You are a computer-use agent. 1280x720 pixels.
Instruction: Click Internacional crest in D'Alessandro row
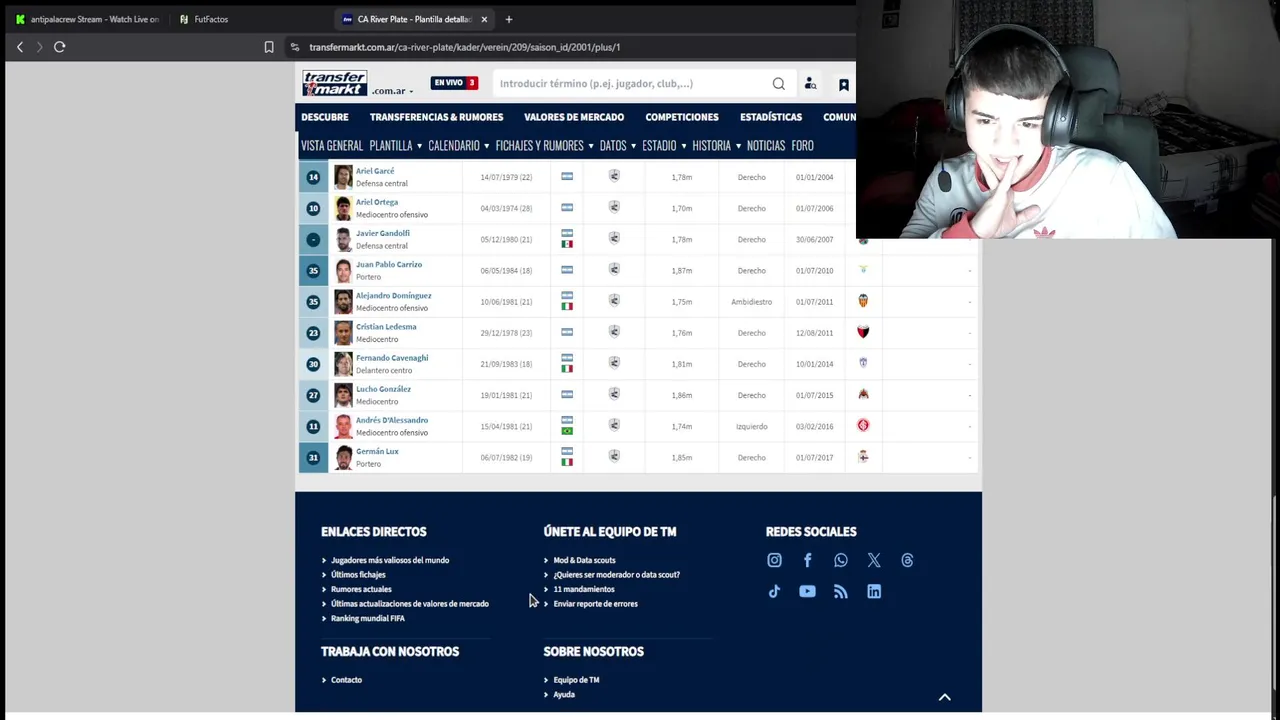[x=863, y=426]
